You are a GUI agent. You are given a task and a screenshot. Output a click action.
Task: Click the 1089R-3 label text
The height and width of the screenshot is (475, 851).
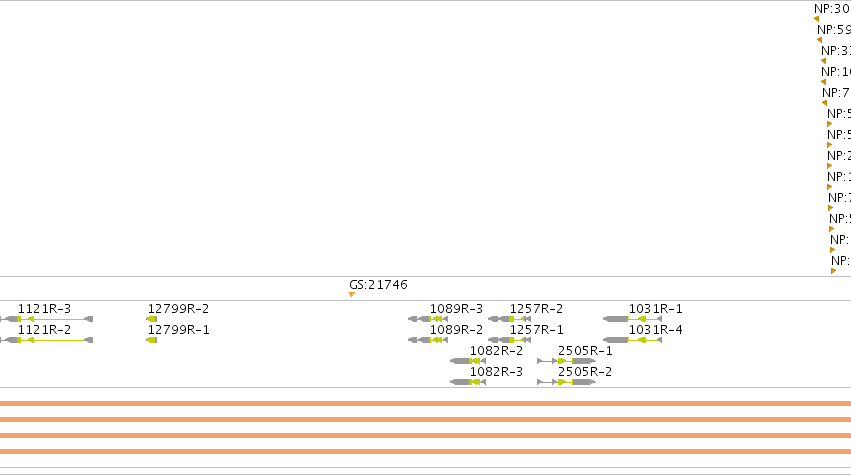[x=456, y=309]
